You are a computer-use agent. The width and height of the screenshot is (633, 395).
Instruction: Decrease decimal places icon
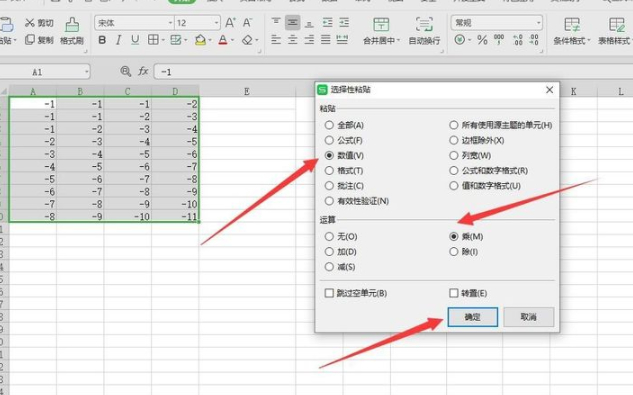point(534,40)
